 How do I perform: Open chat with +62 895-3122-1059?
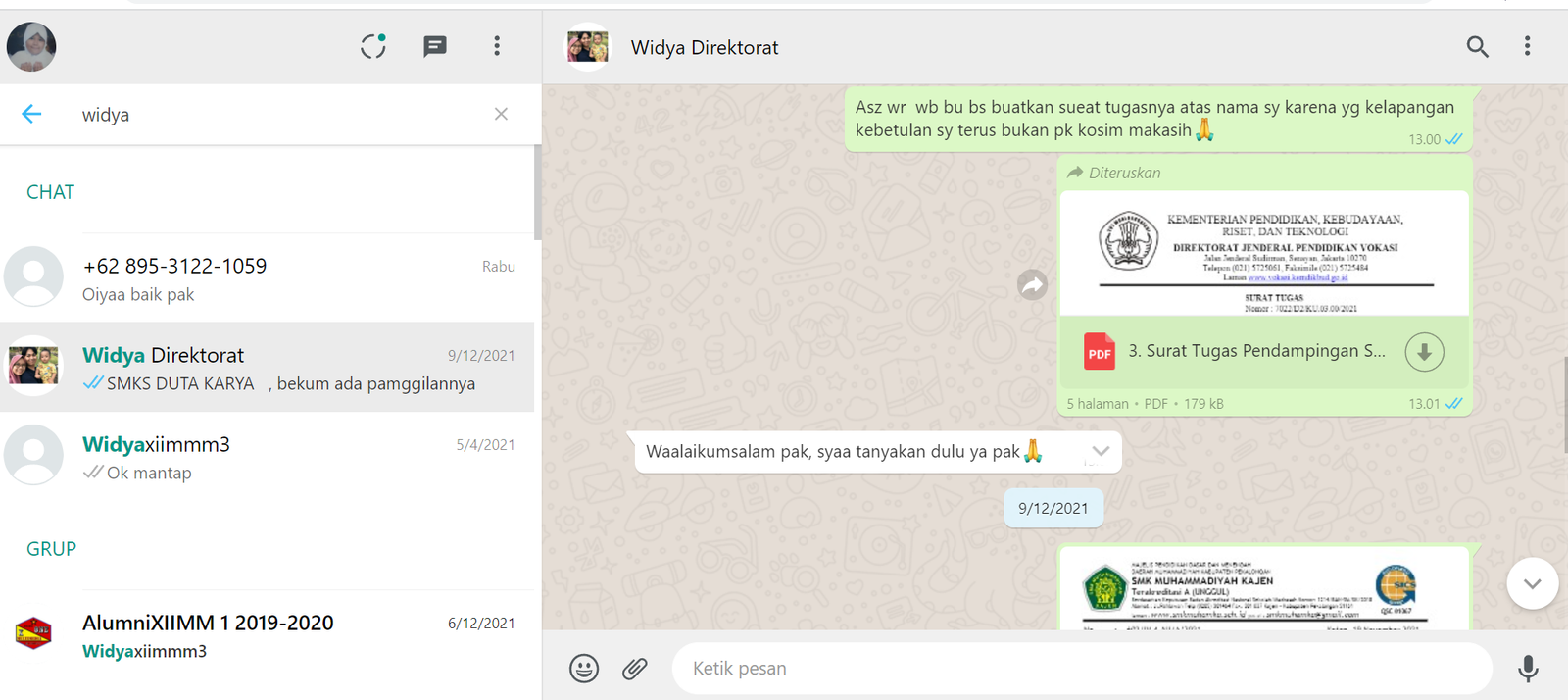click(268, 278)
